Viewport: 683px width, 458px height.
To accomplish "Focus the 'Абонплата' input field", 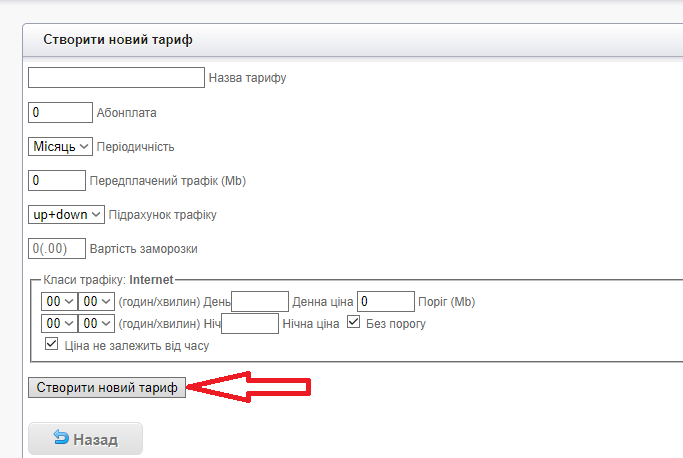I will click(x=60, y=112).
